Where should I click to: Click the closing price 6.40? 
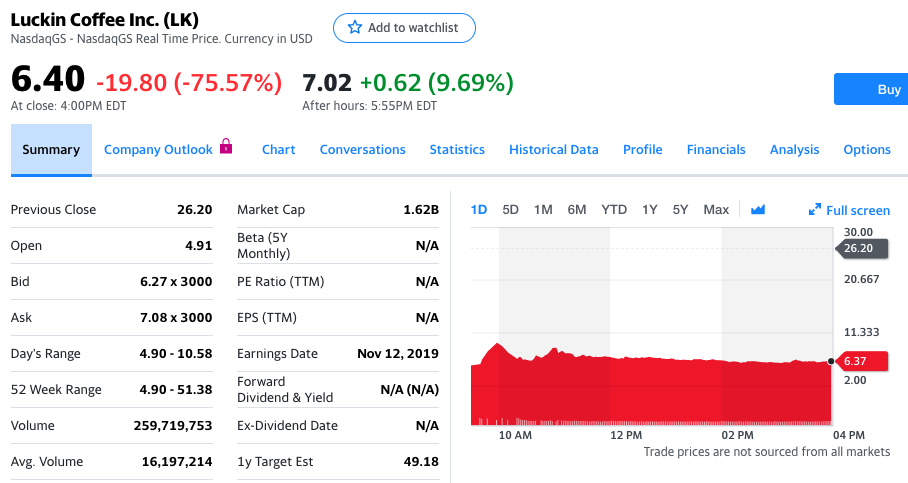point(48,79)
